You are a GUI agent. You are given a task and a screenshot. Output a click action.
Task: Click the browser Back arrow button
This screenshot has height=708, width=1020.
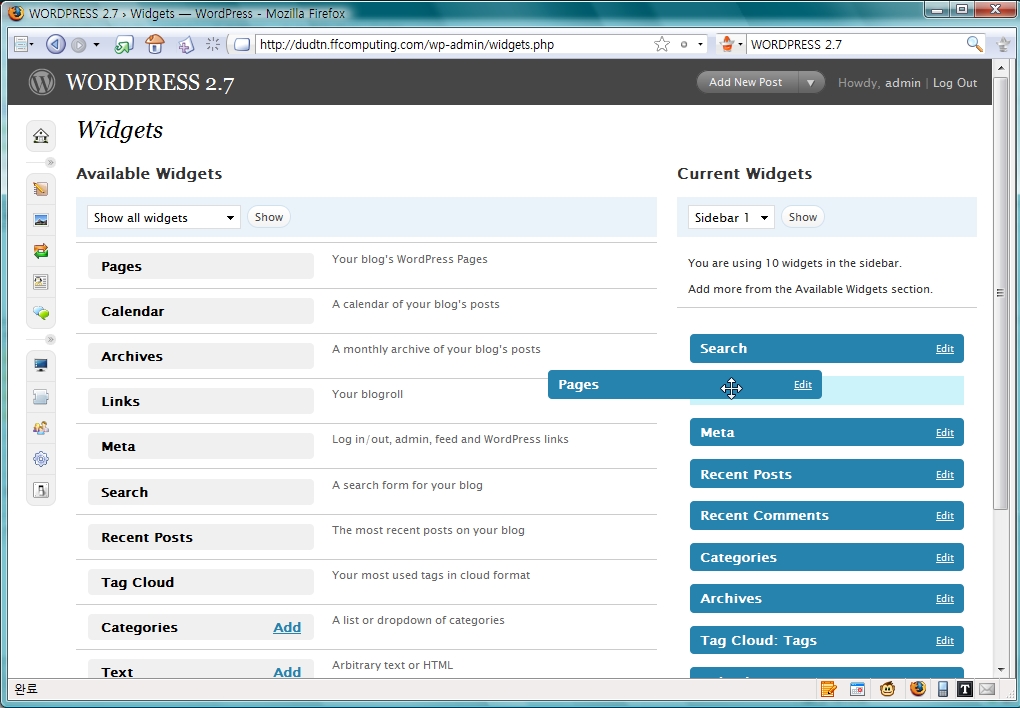55,44
